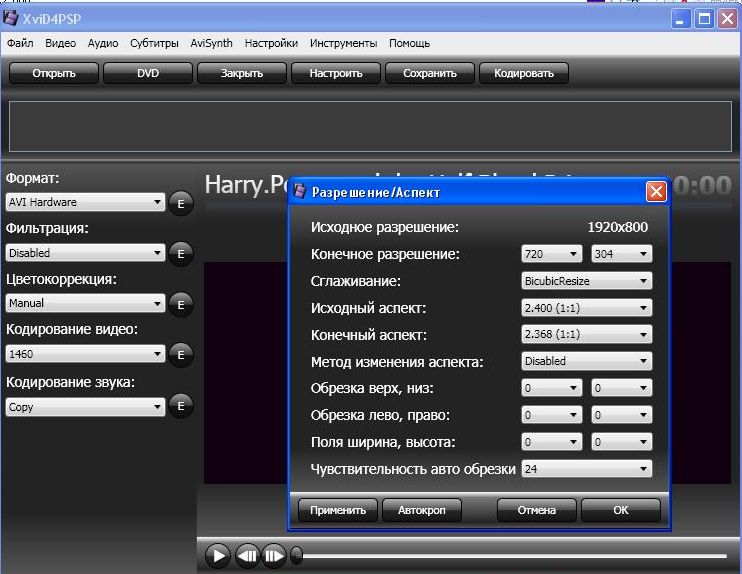This screenshot has width=742, height=574.
Task: Open the Формат AVI Hardware dropdown
Action: [x=85, y=203]
